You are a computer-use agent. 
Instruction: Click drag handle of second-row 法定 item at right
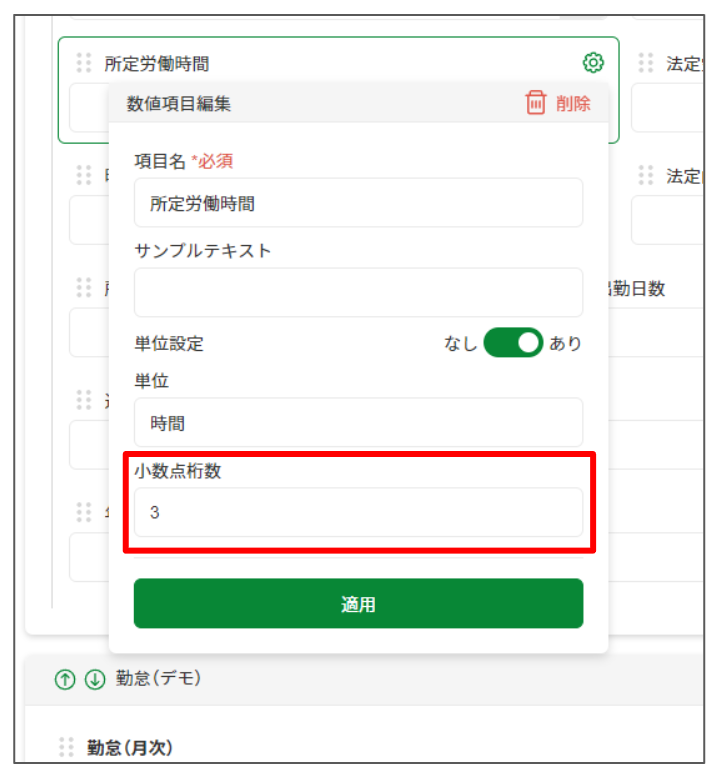tap(646, 175)
